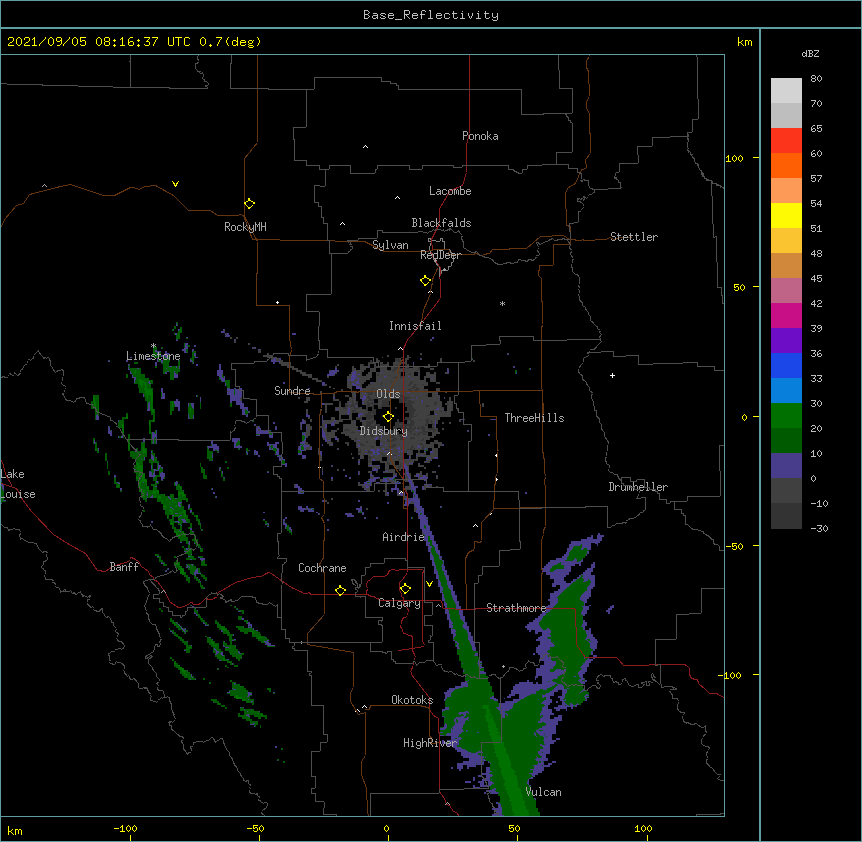Click the km unit label at top right
This screenshot has height=842, width=862.
click(744, 42)
